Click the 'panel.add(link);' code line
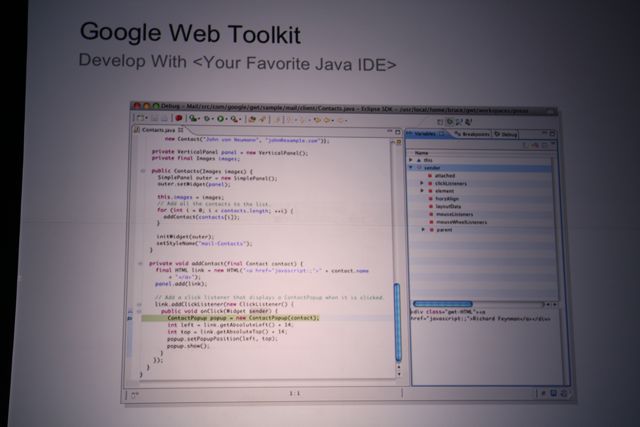The height and width of the screenshot is (427, 640). [x=181, y=284]
